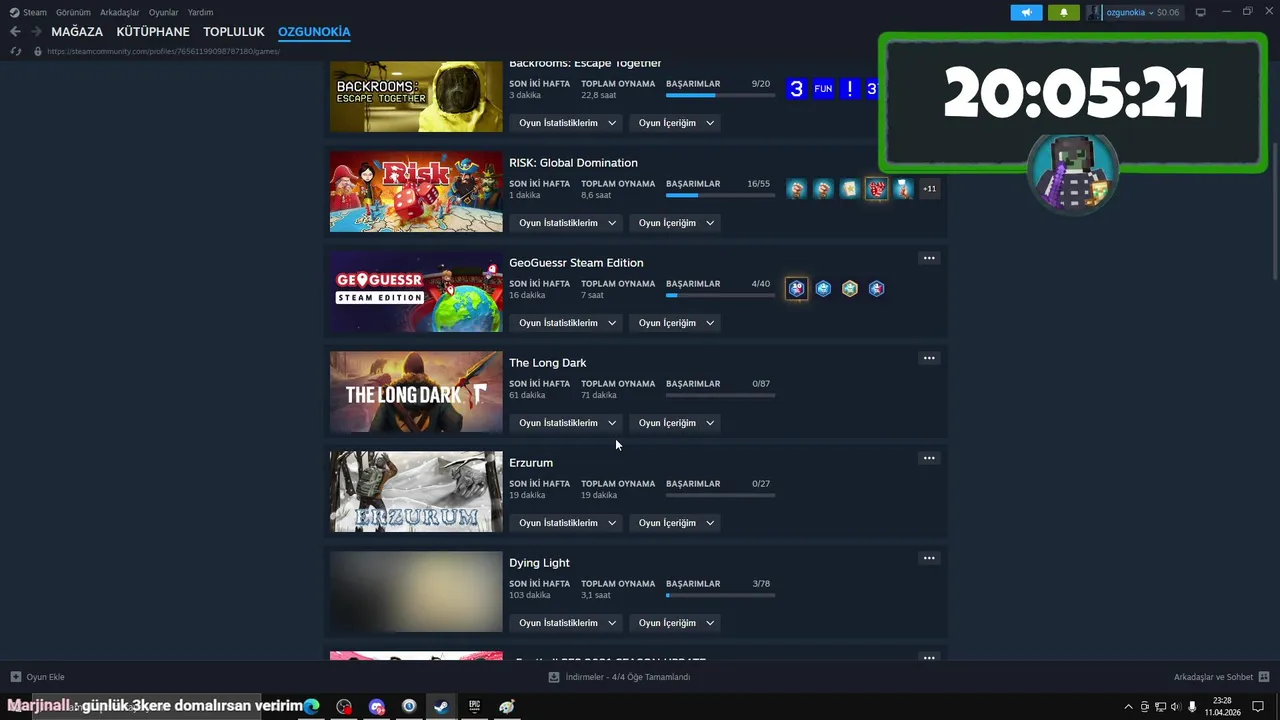Open the blue megaphone announcements button
The height and width of the screenshot is (720, 1280).
coord(1026,12)
